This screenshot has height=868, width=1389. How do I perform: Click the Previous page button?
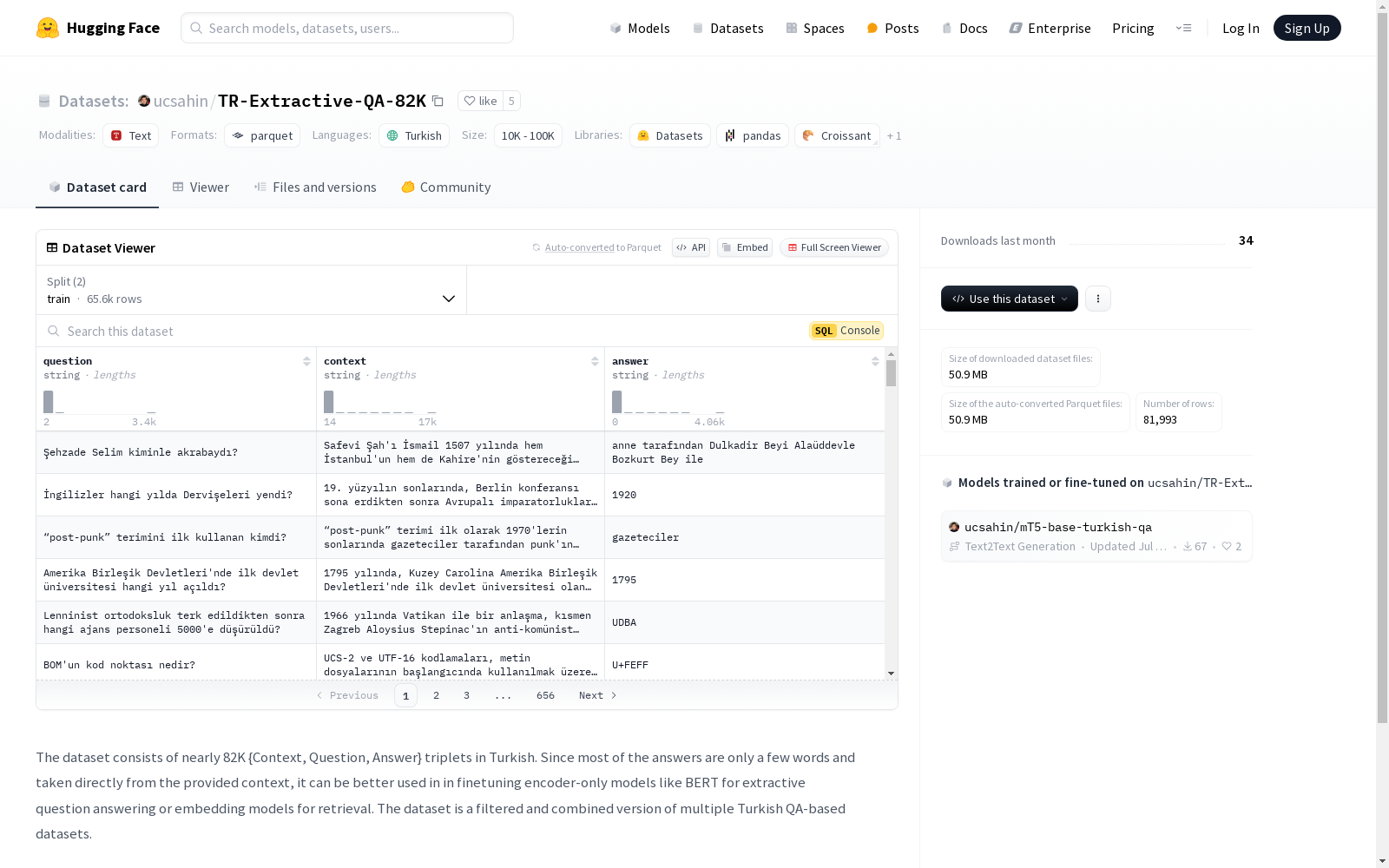click(x=347, y=695)
